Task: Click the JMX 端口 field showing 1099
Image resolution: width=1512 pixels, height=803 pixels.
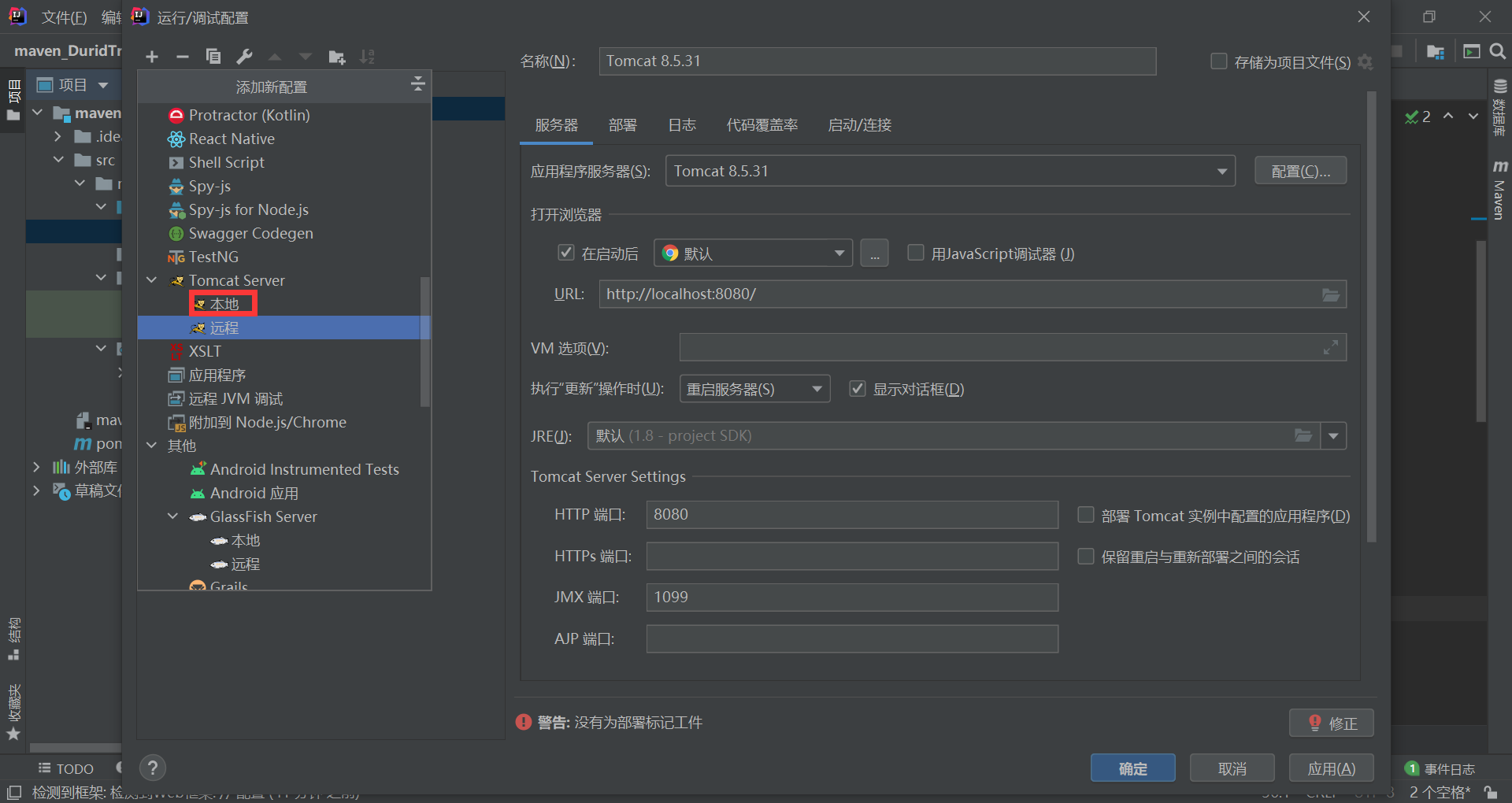Action: 852,598
